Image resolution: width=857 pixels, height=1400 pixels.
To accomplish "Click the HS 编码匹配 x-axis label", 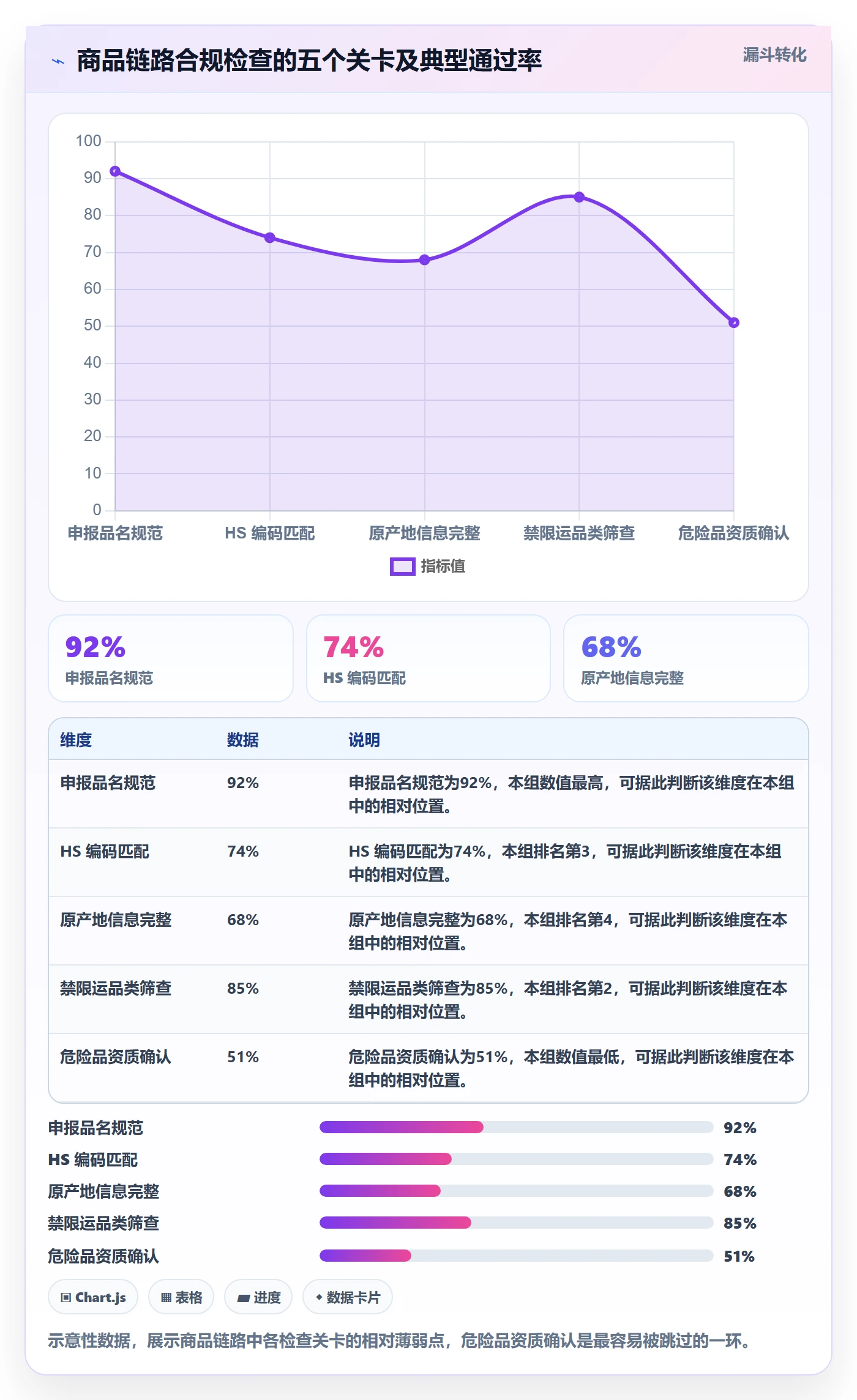I will (270, 534).
